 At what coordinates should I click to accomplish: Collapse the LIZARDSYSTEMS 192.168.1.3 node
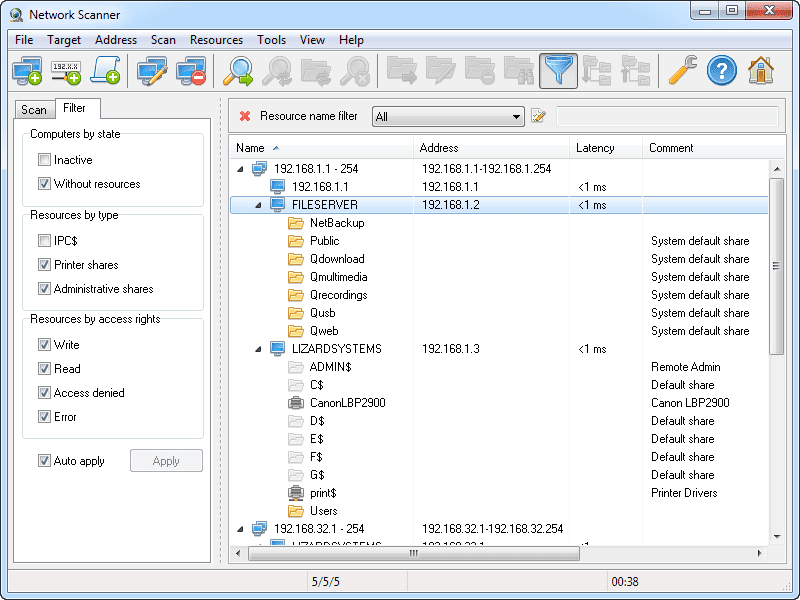pyautogui.click(x=258, y=349)
